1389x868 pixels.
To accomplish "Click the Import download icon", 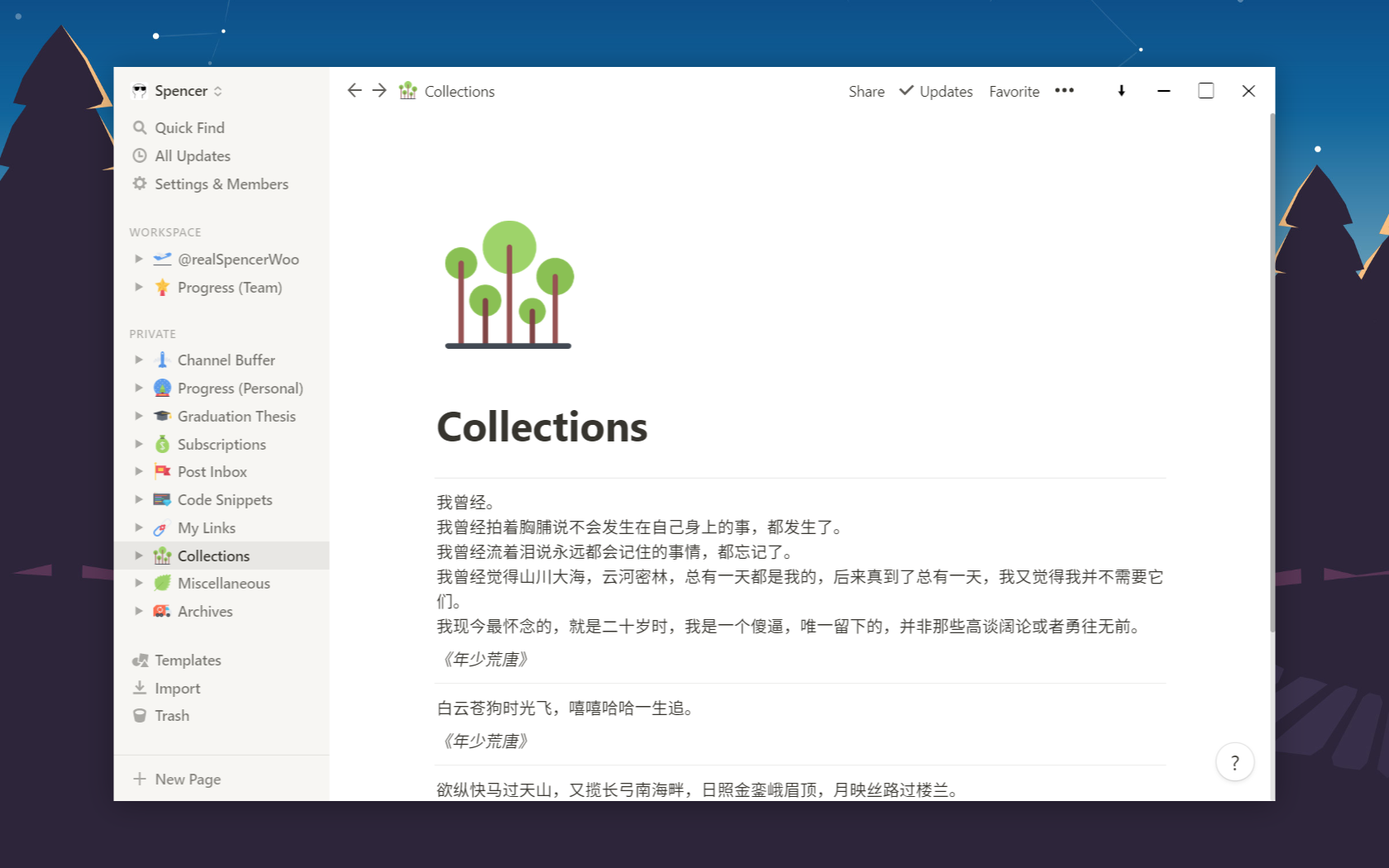I will [x=140, y=688].
